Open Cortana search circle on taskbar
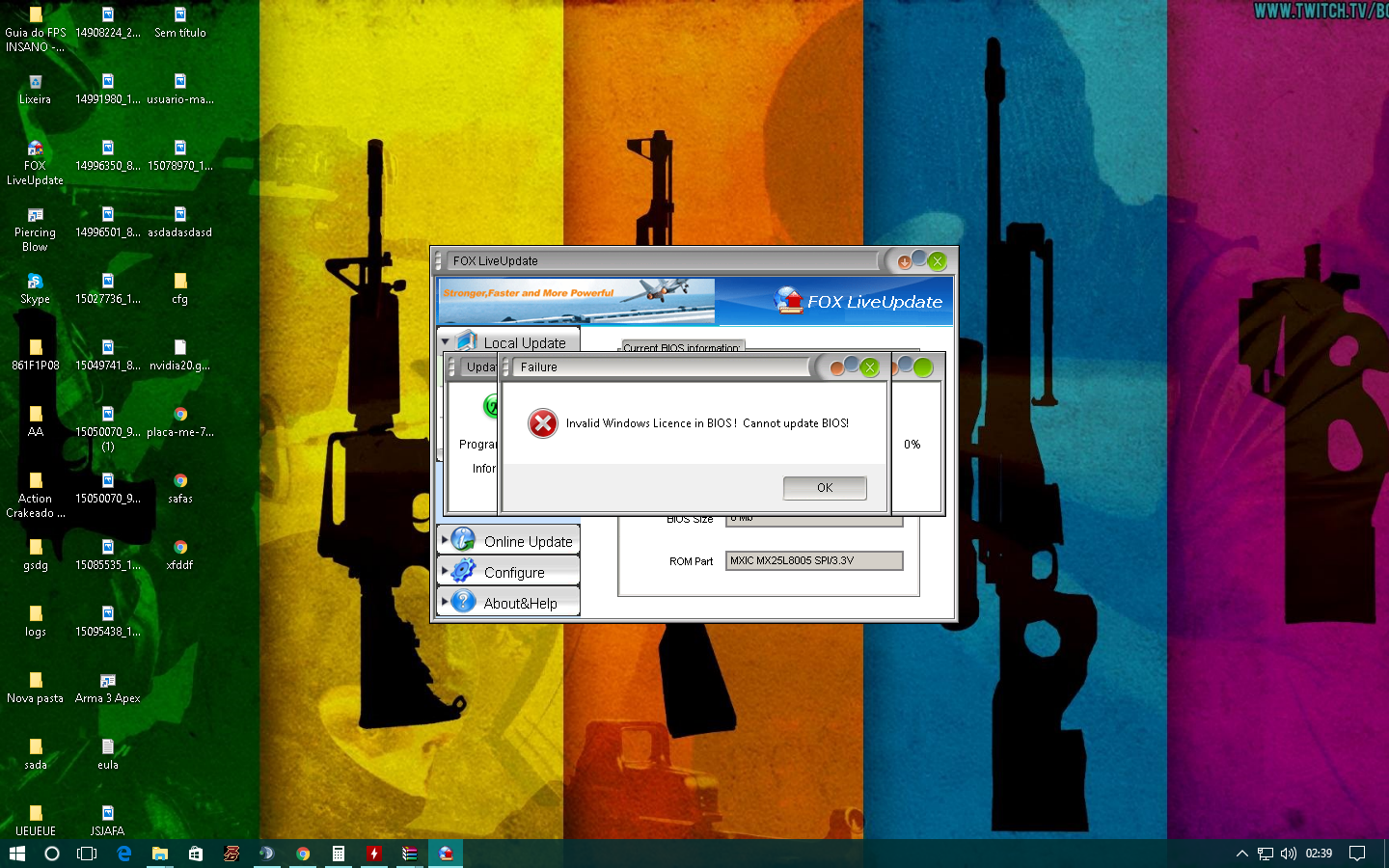This screenshot has height=868, width=1389. pos(52,854)
